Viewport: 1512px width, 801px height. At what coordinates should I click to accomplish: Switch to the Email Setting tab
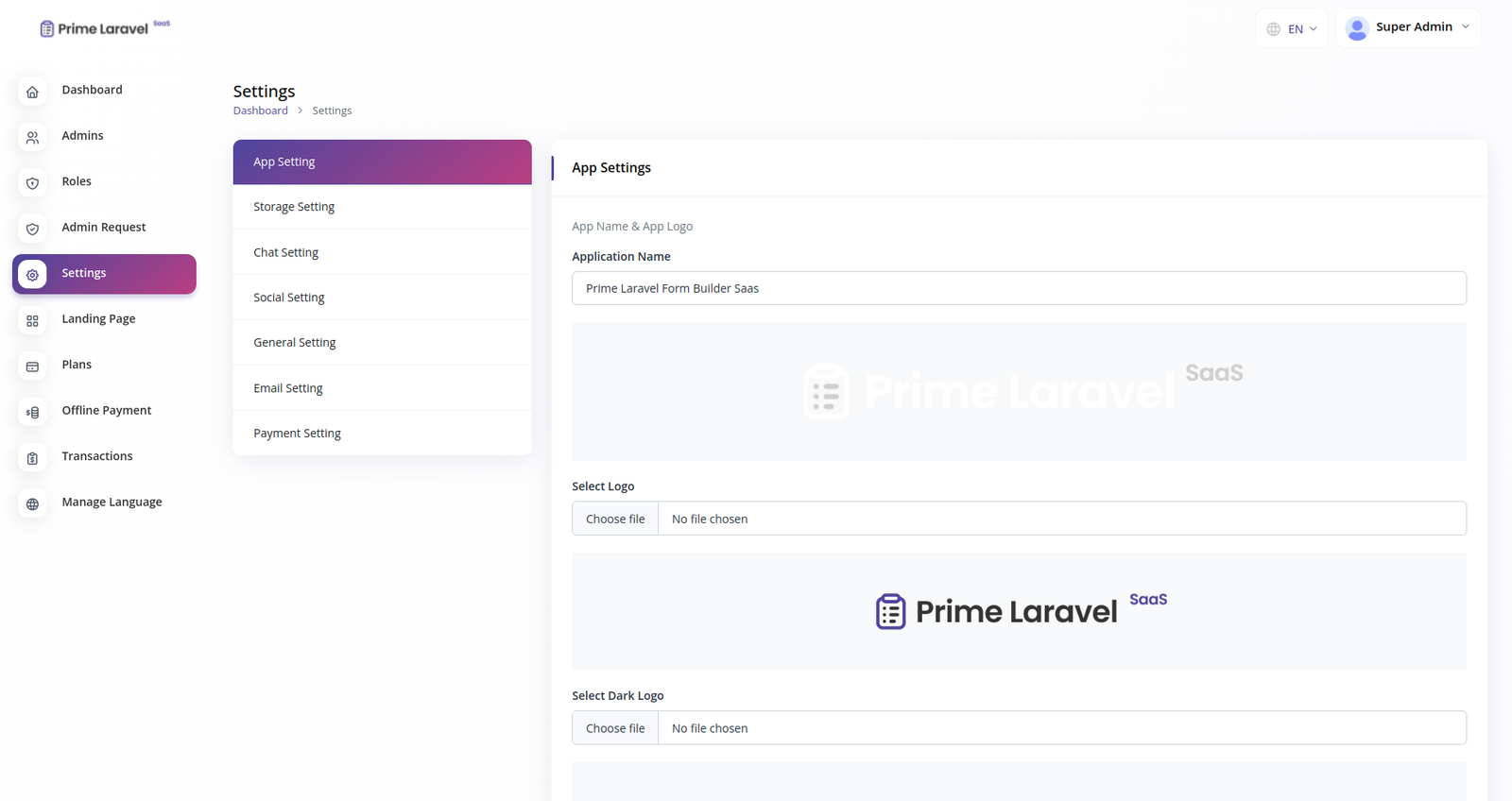point(288,388)
